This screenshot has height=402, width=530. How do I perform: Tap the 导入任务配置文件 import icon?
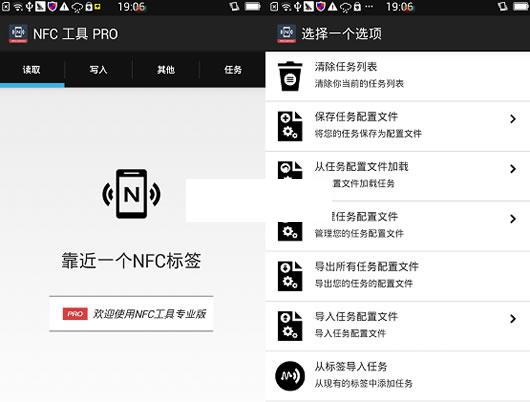point(290,326)
